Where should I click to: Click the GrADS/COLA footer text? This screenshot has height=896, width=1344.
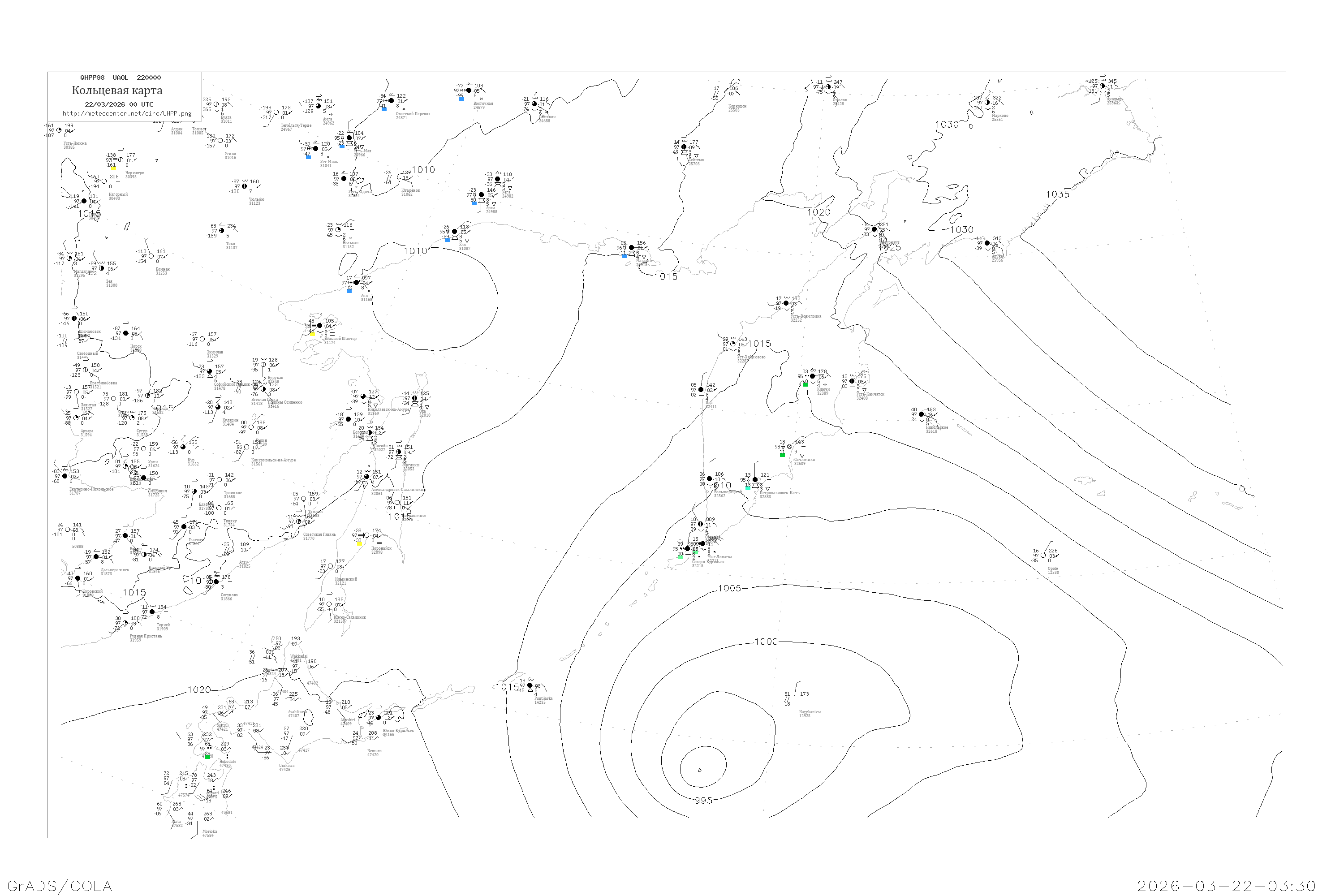(60, 886)
